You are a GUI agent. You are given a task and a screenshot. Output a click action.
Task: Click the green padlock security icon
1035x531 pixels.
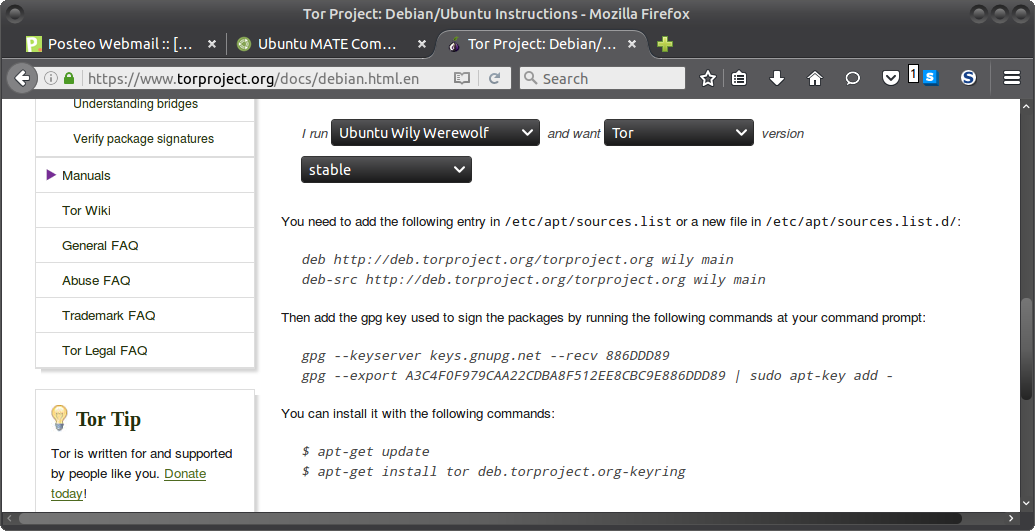point(69,79)
